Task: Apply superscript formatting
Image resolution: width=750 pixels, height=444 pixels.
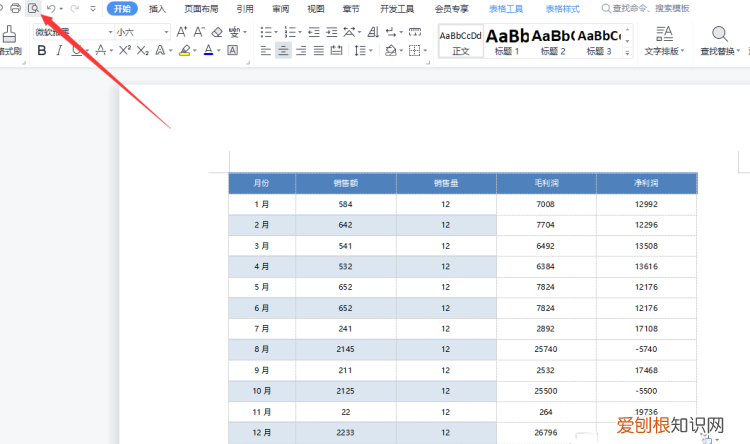Action: (124, 50)
